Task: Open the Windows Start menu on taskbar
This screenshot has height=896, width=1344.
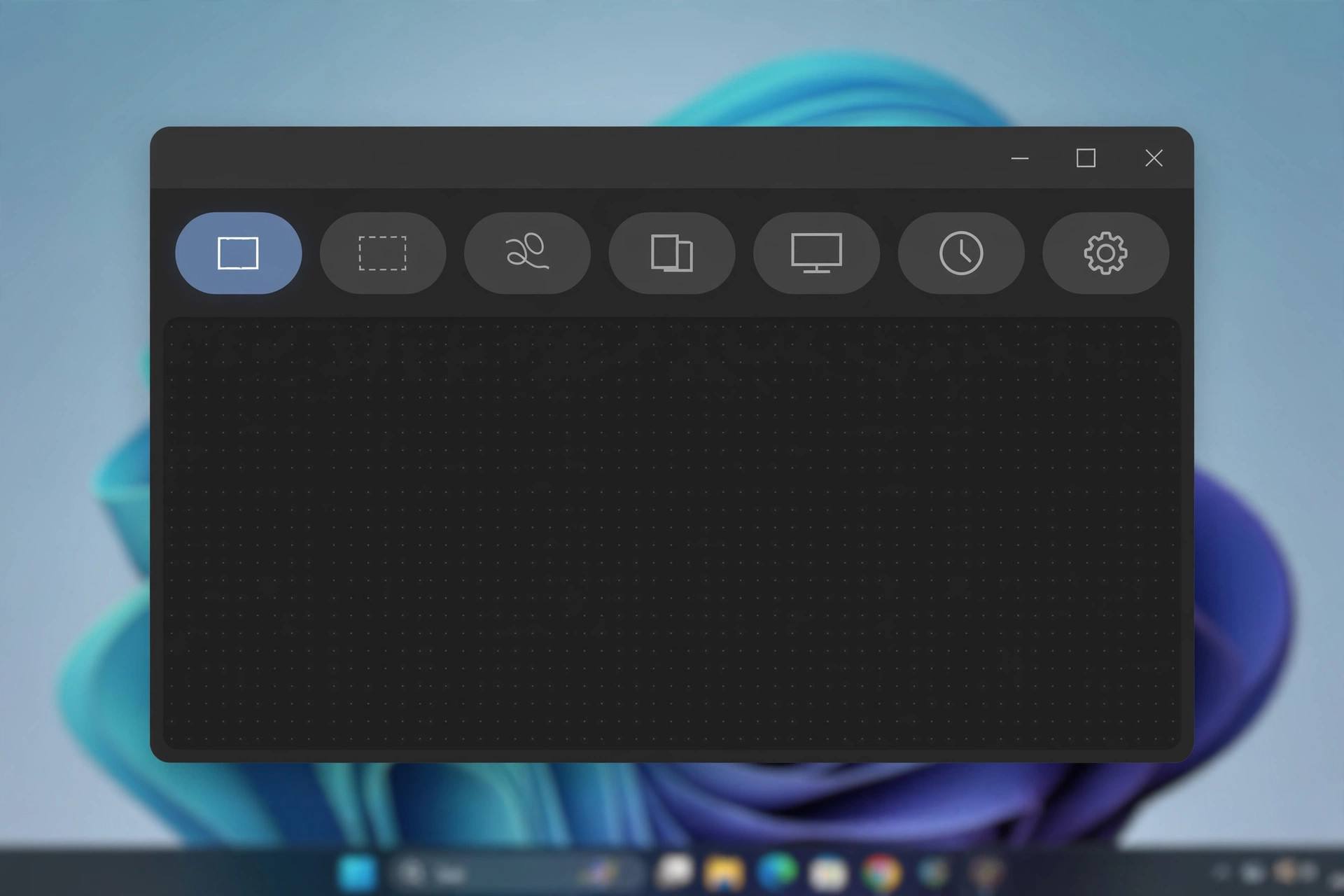Action: coord(358,873)
